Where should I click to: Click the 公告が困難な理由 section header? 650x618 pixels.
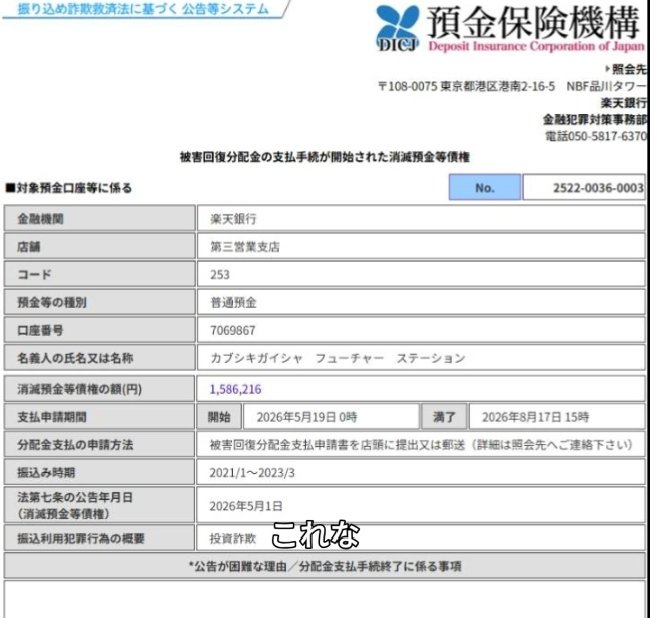[x=325, y=566]
